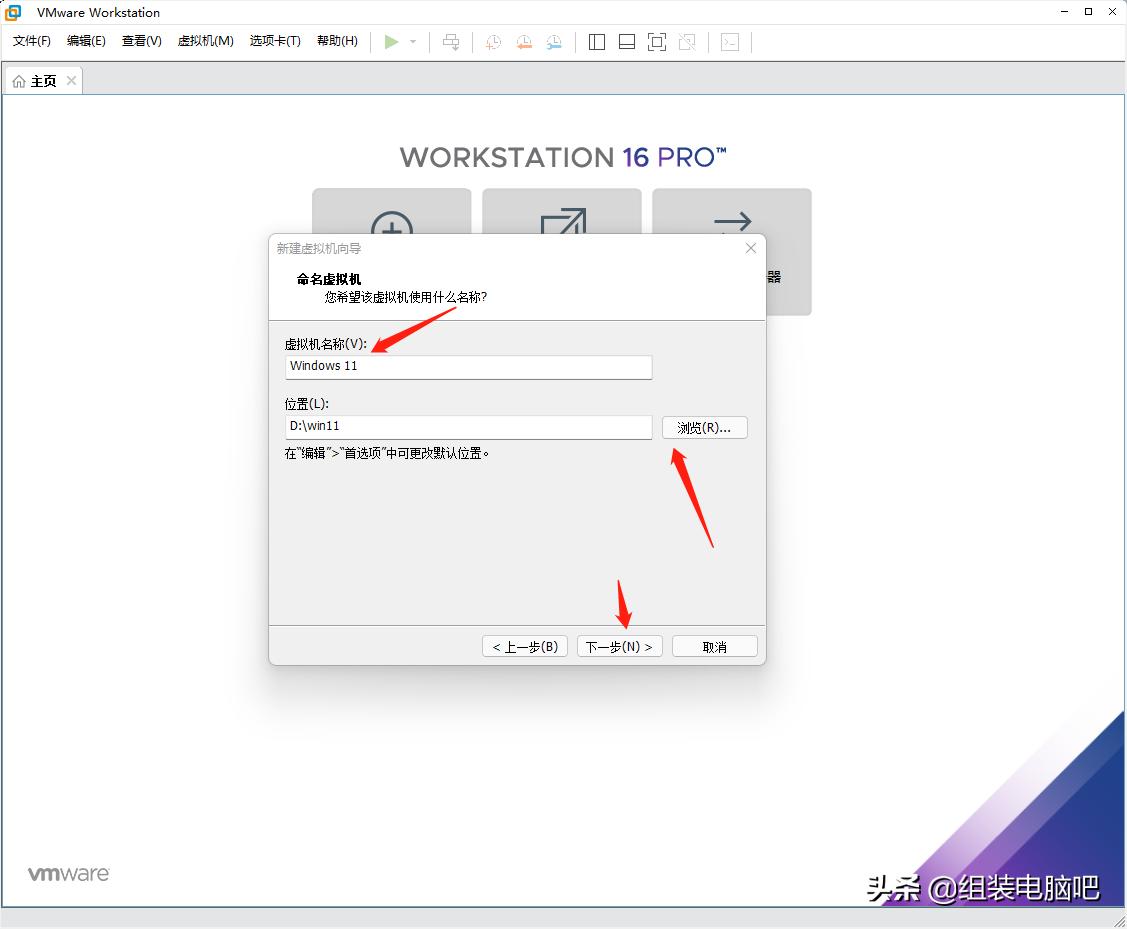
Task: Open the 虚拟机(M) menu
Action: (205, 41)
